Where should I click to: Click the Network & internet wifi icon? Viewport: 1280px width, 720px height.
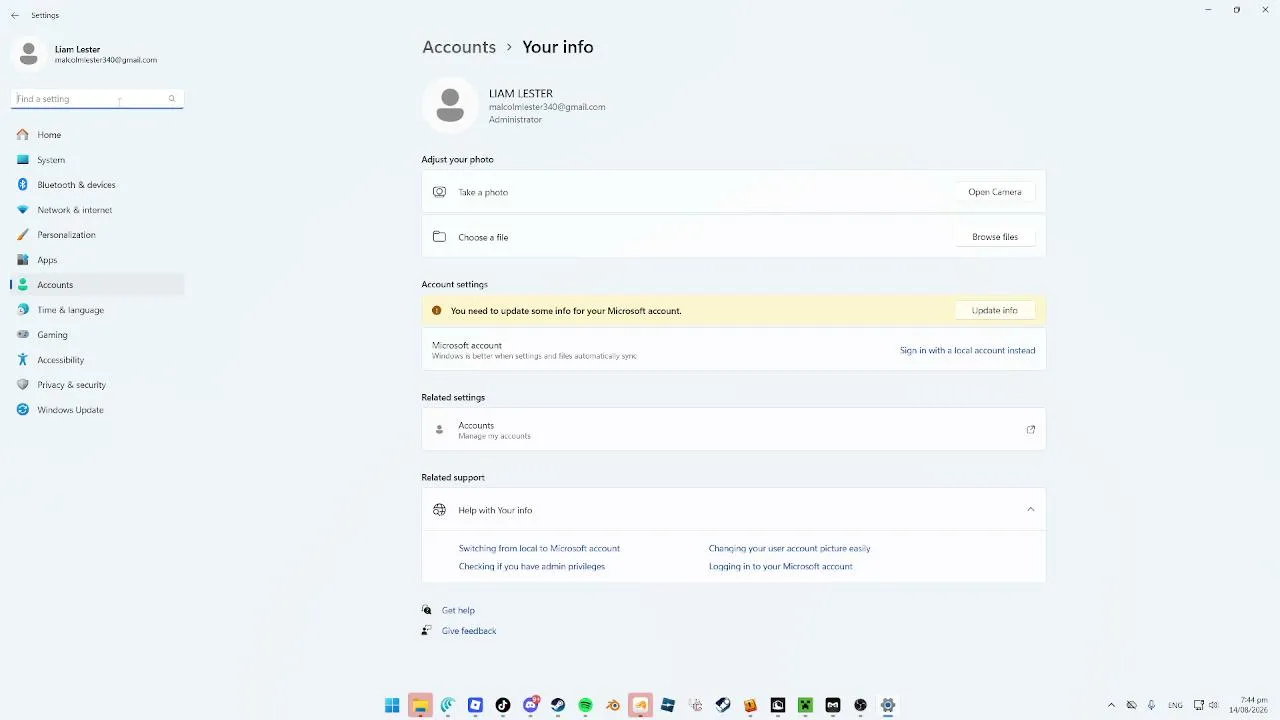[23, 209]
